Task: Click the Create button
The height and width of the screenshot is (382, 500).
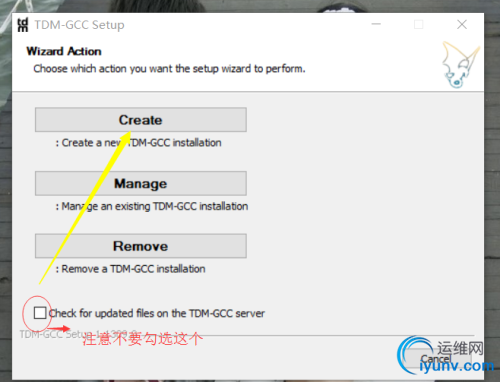Action: pos(141,120)
